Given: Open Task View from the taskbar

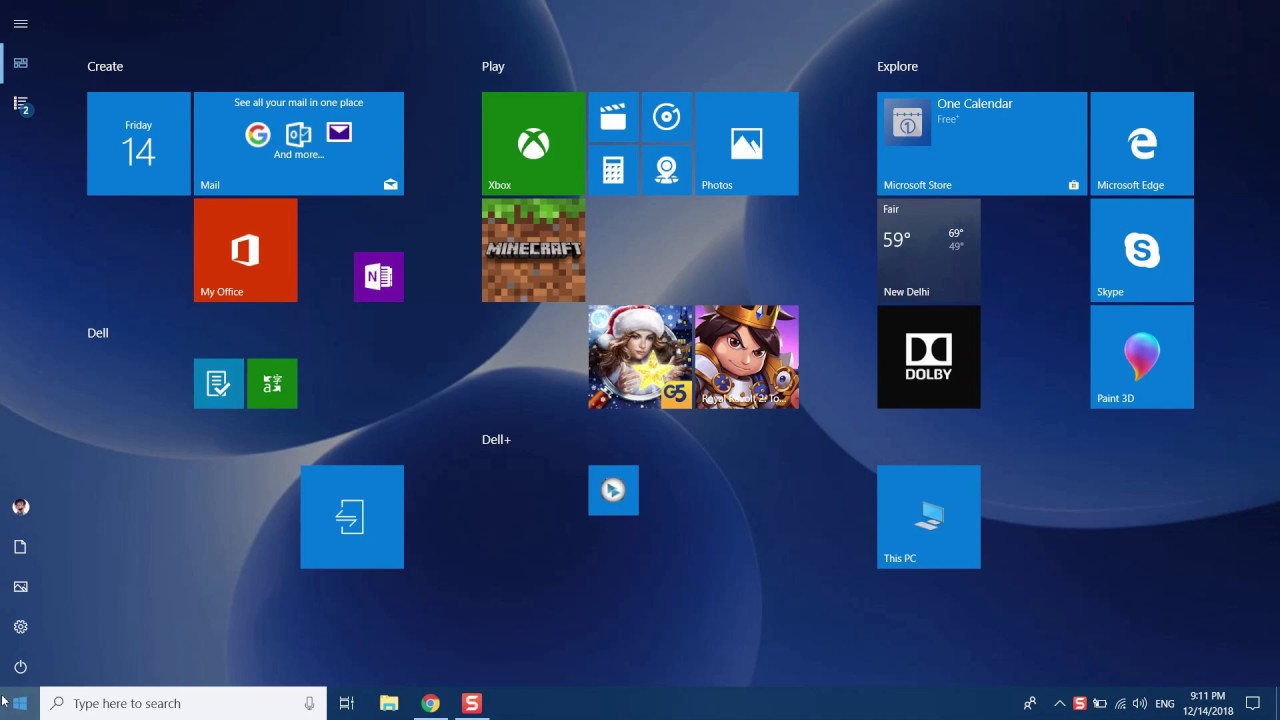Looking at the screenshot, I should (x=347, y=703).
